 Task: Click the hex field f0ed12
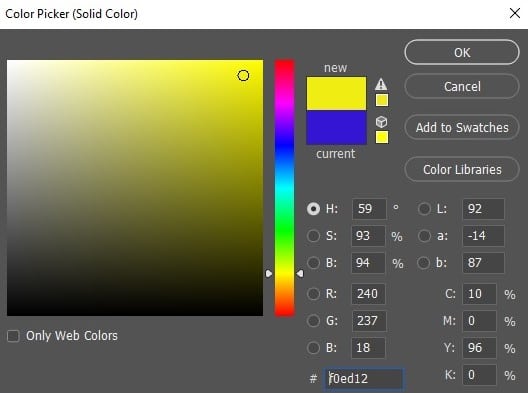point(364,379)
